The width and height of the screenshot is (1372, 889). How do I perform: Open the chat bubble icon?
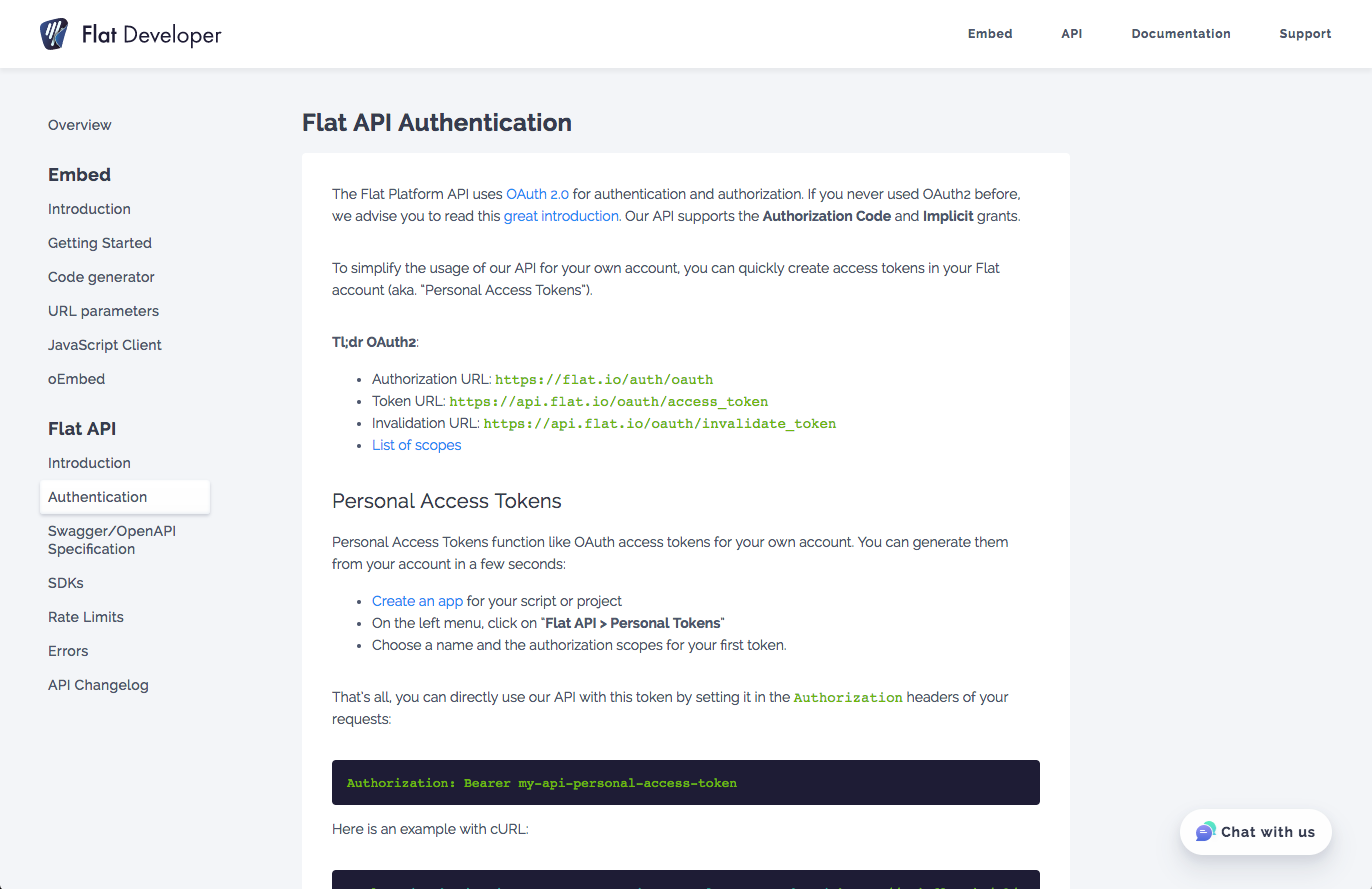point(1205,832)
